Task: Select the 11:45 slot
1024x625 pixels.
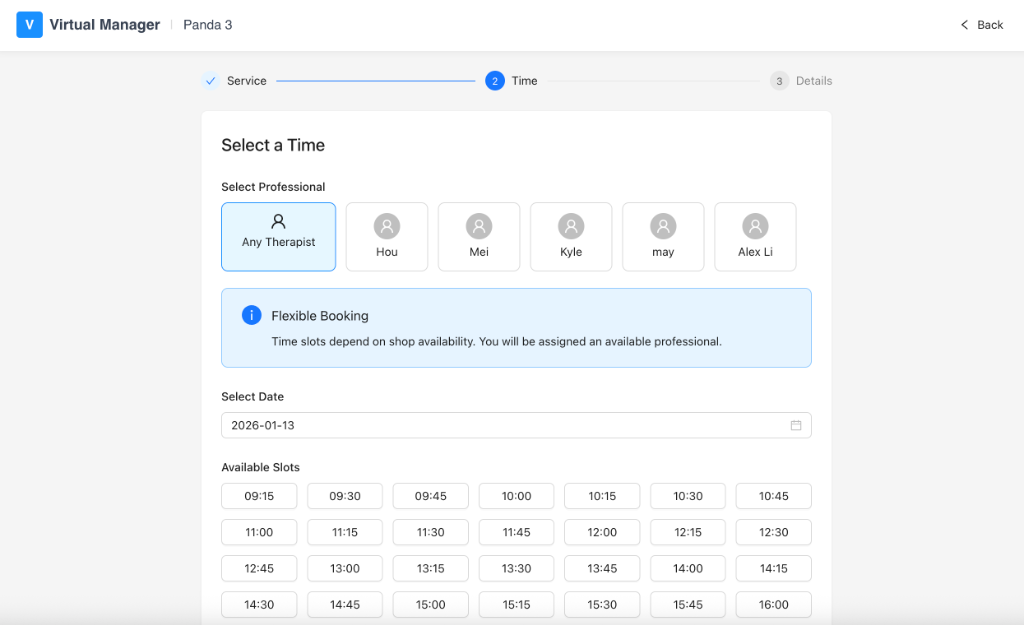Action: tap(517, 532)
